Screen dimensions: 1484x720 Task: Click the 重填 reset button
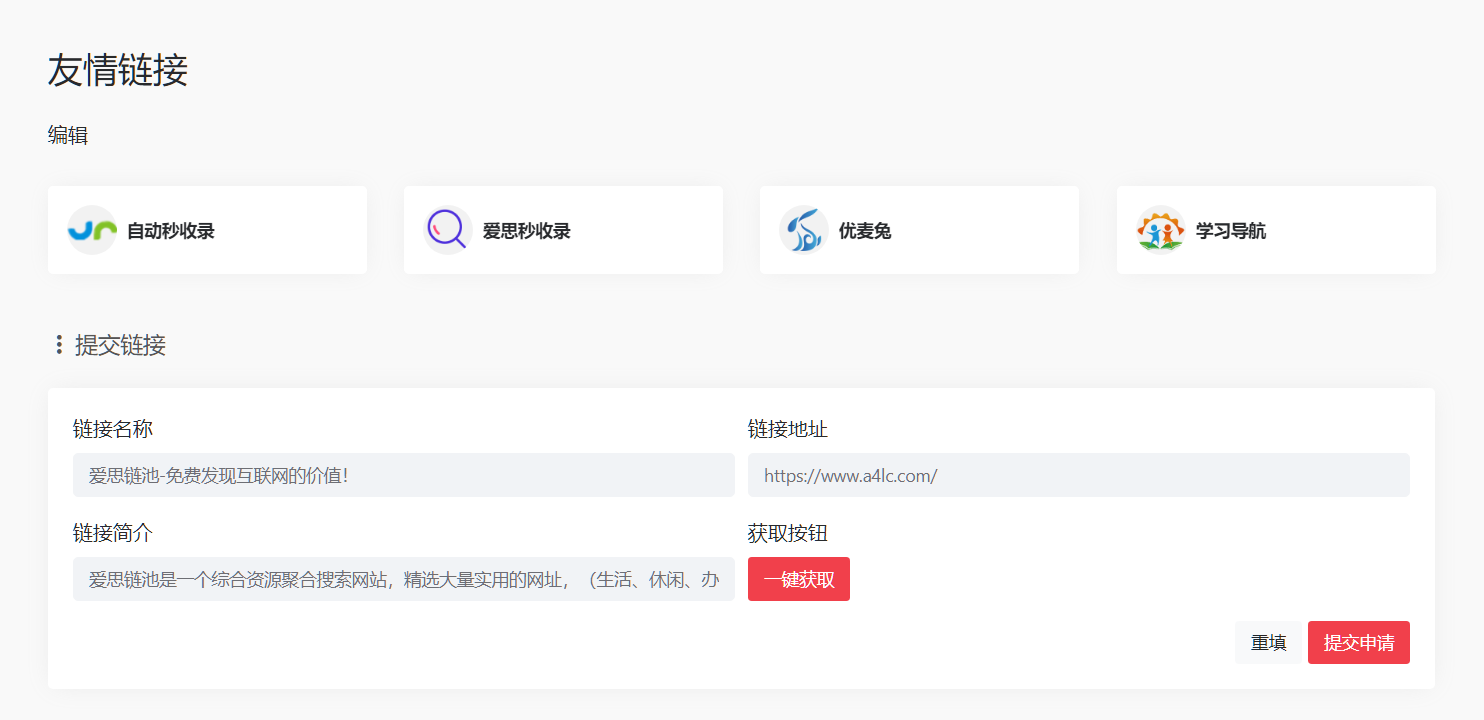tap(1268, 642)
